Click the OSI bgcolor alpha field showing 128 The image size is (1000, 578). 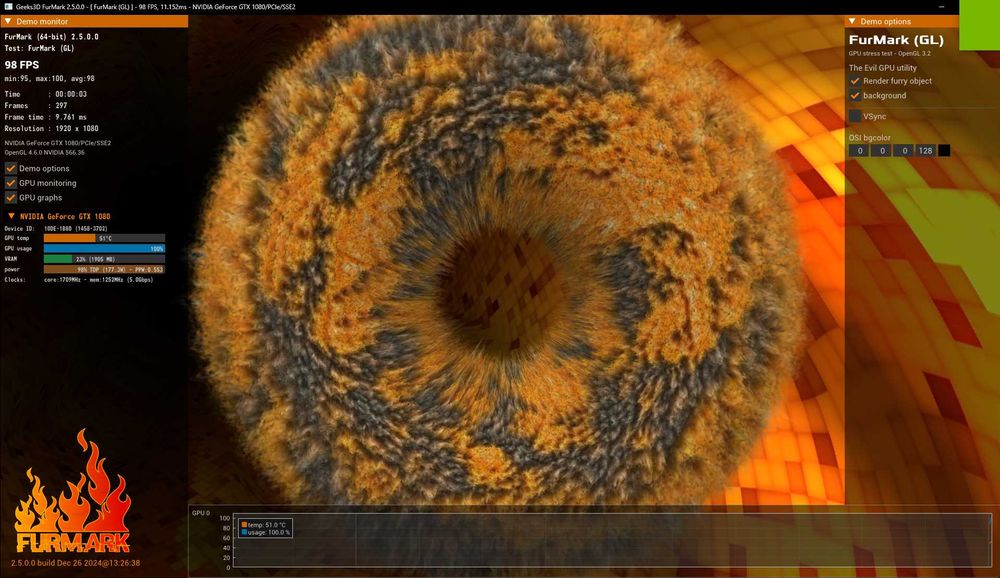click(925, 151)
